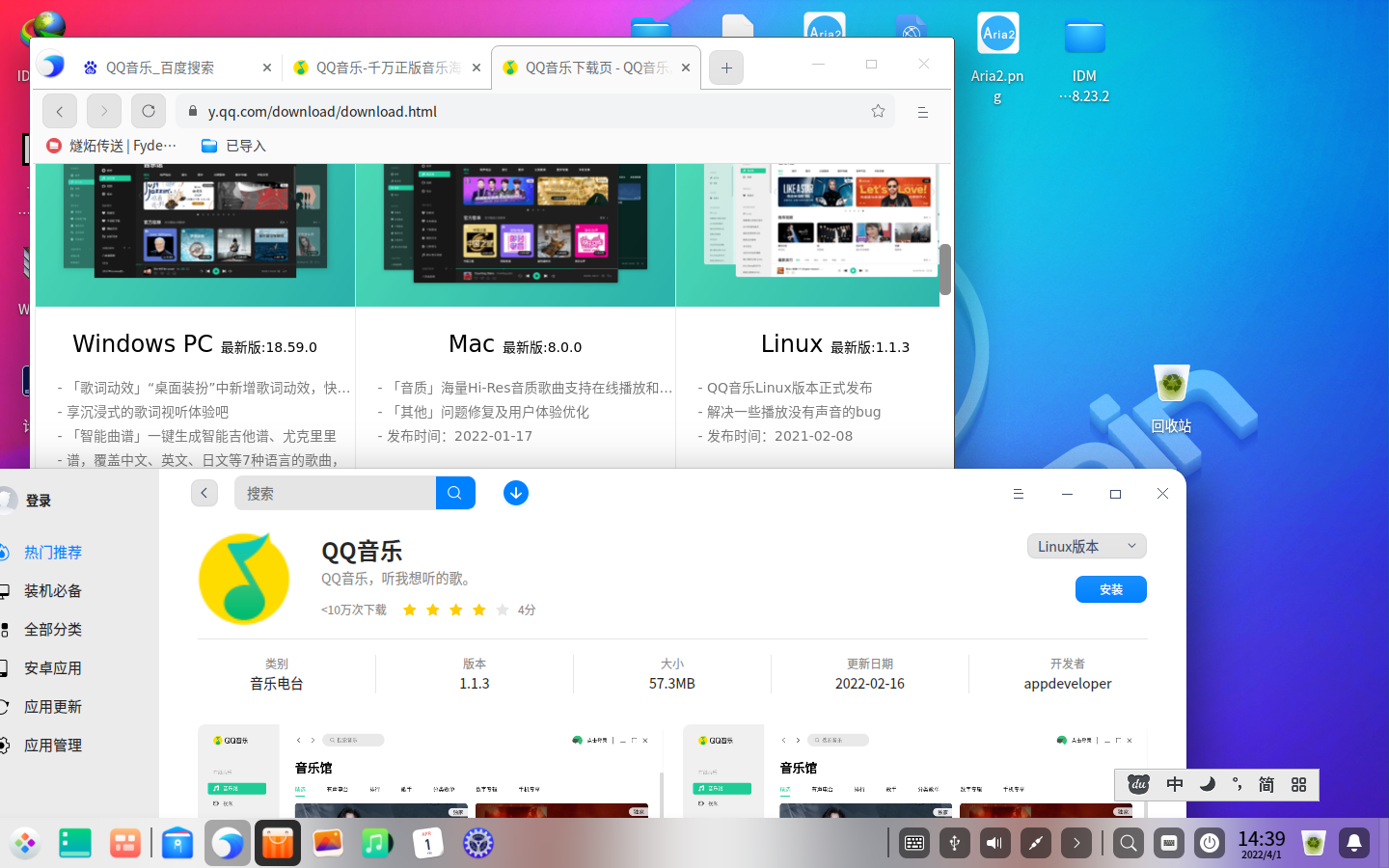This screenshot has height=868, width=1389.
Task: Select 热门推荐 in app store sidebar
Action: click(53, 553)
